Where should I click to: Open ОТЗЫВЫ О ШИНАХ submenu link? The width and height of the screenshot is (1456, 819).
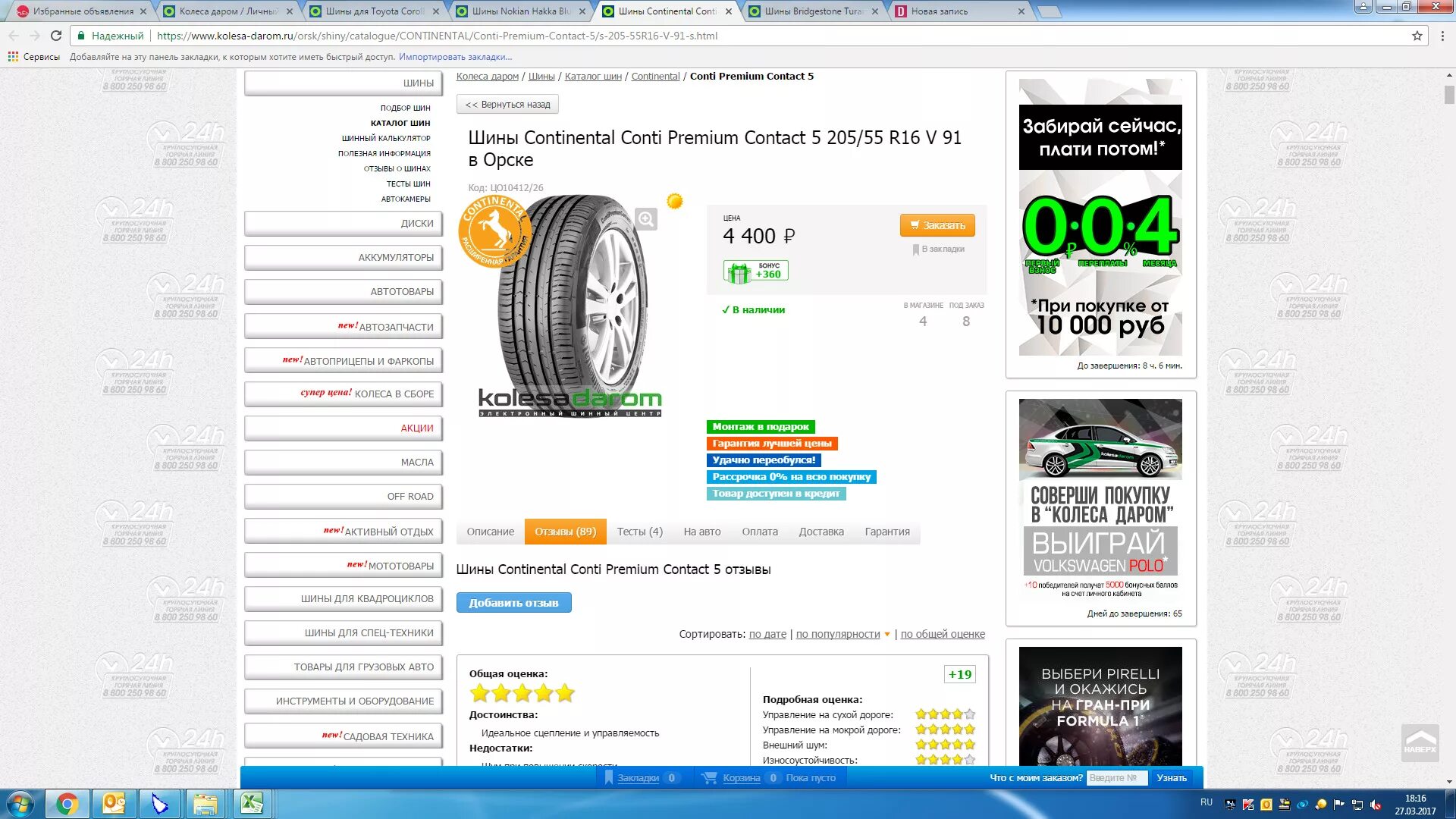[x=397, y=168]
